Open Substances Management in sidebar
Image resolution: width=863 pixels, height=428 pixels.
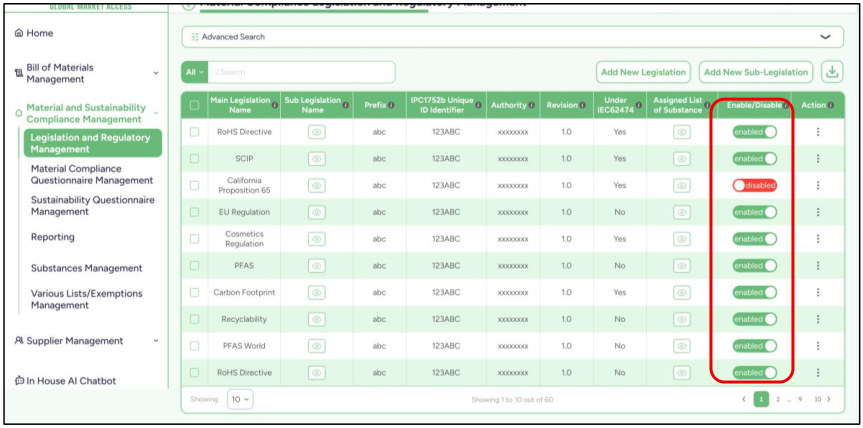86,268
